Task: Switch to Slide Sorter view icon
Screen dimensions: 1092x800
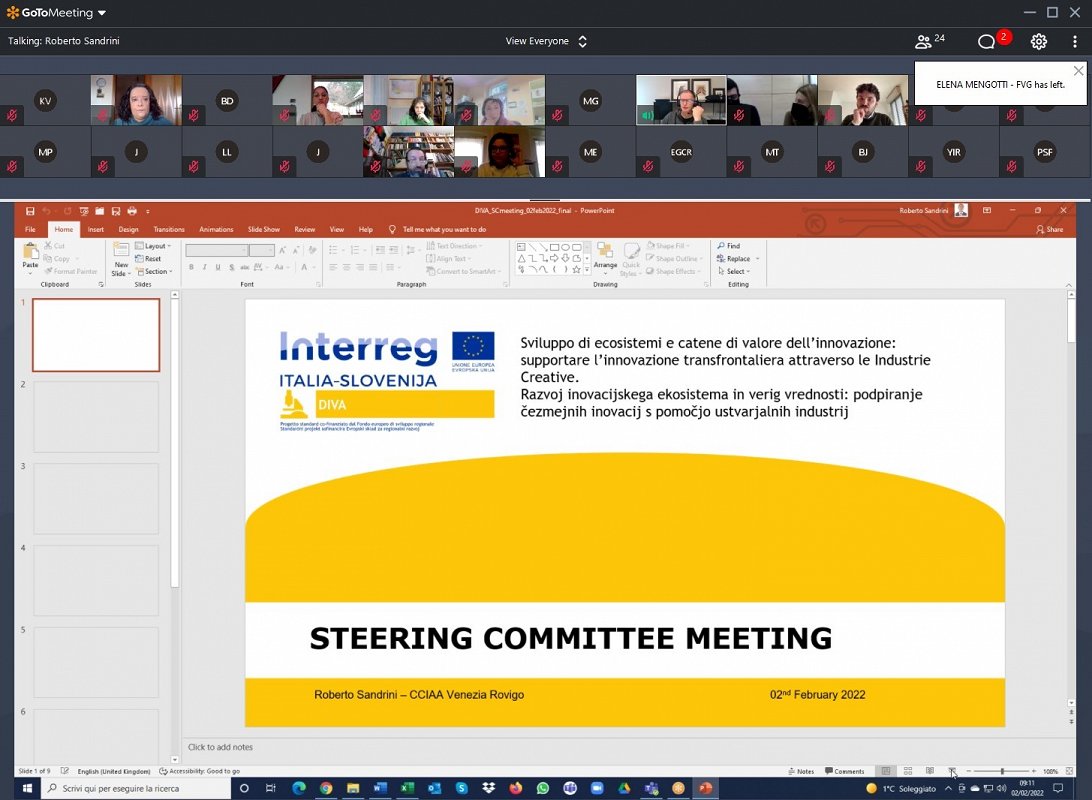Action: point(908,771)
